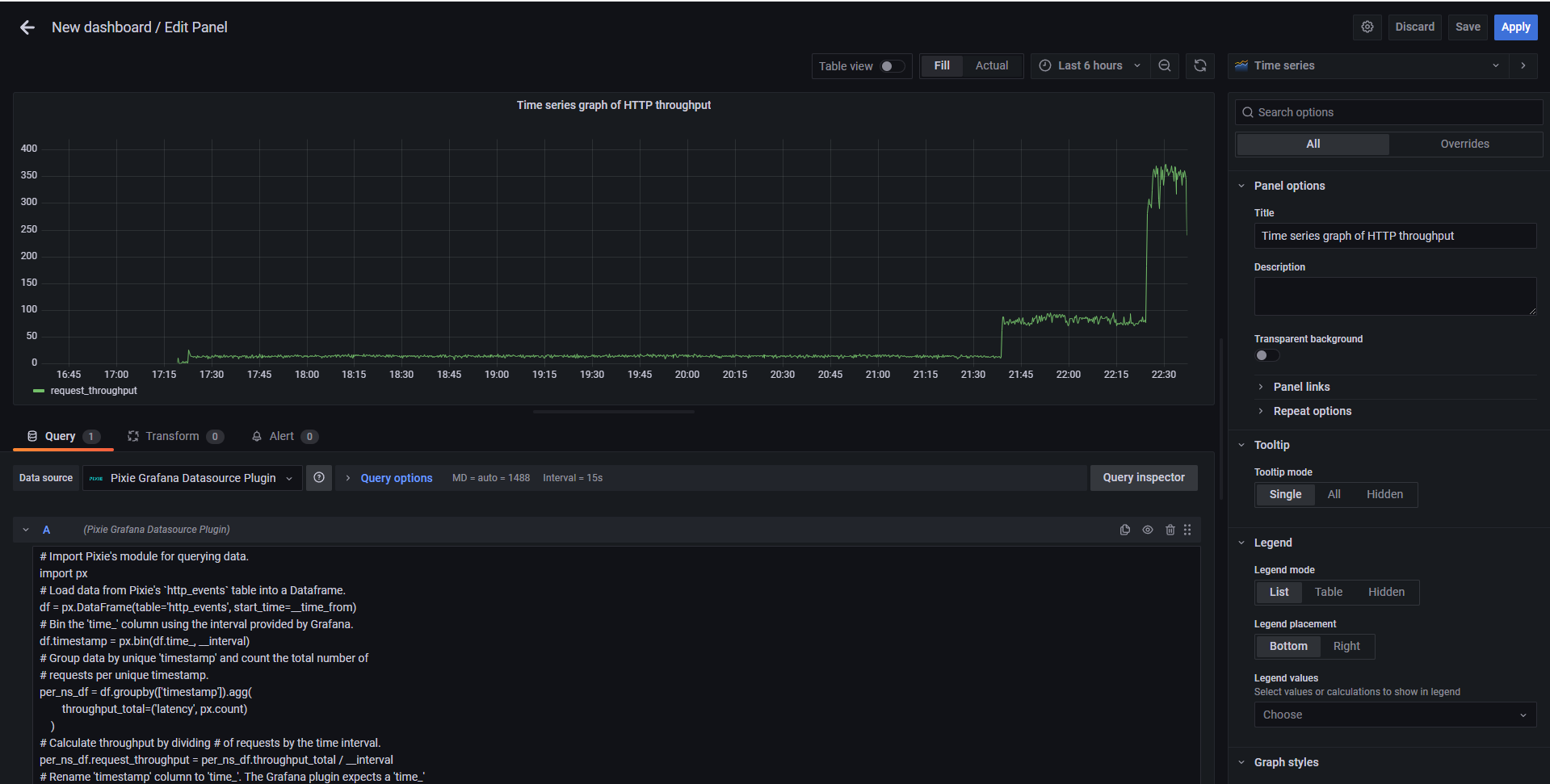Open dashboard settings gear icon
This screenshot has height=784, width=1550.
click(x=1367, y=27)
